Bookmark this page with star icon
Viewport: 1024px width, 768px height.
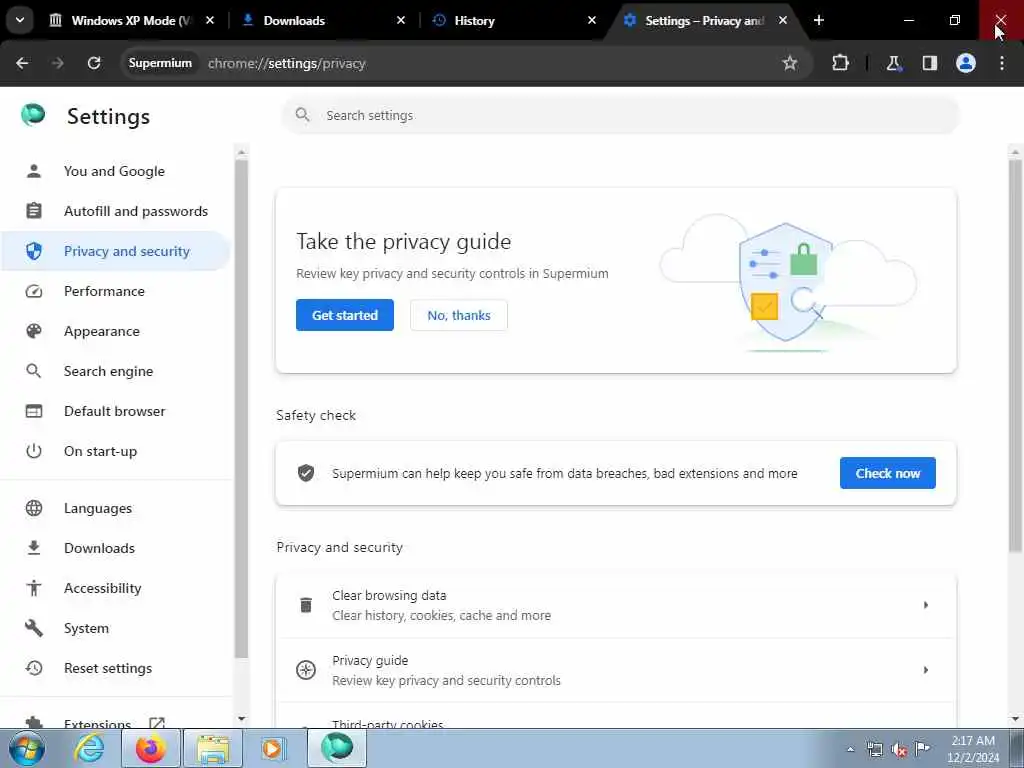click(x=790, y=63)
